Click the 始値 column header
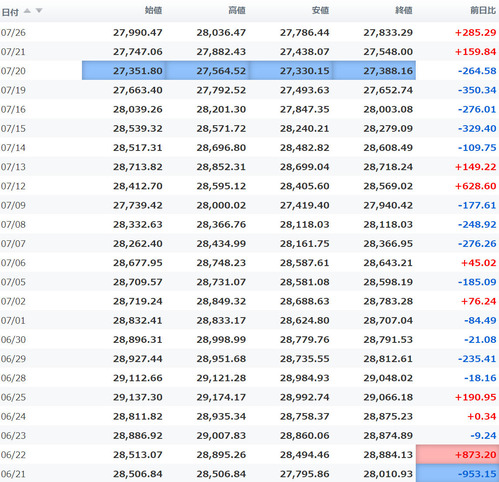Screen dimensions: 499x482 [x=153, y=10]
